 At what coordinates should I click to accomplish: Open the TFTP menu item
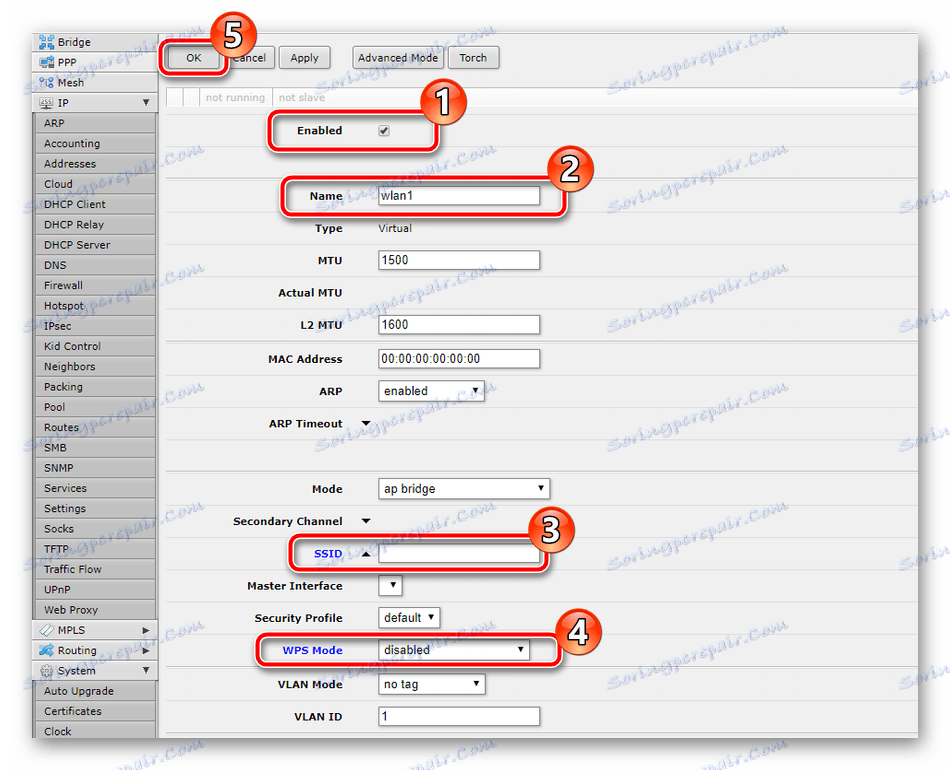(x=95, y=549)
